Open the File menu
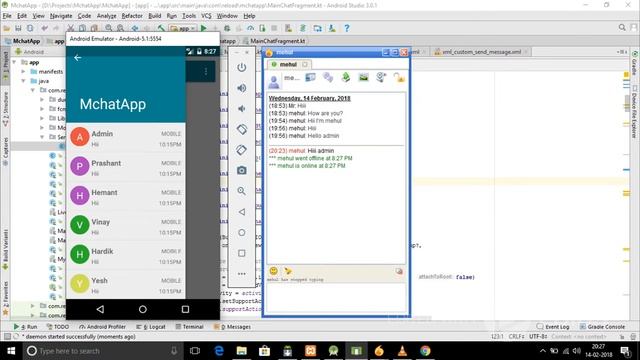The width and height of the screenshot is (640, 360). pyautogui.click(x=7, y=16)
